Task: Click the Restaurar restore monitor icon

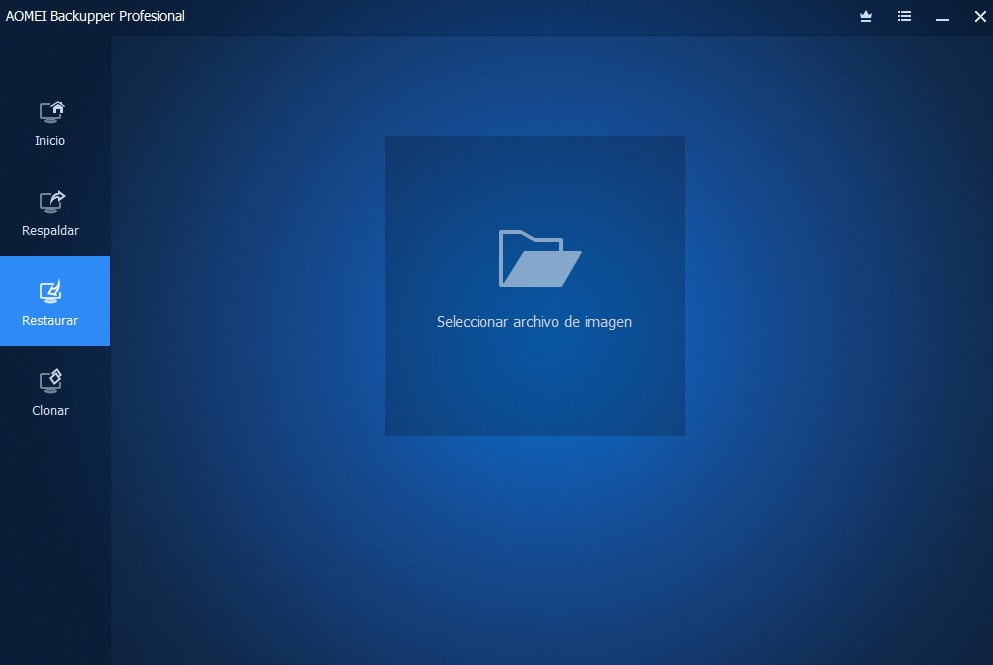Action: coord(51,291)
